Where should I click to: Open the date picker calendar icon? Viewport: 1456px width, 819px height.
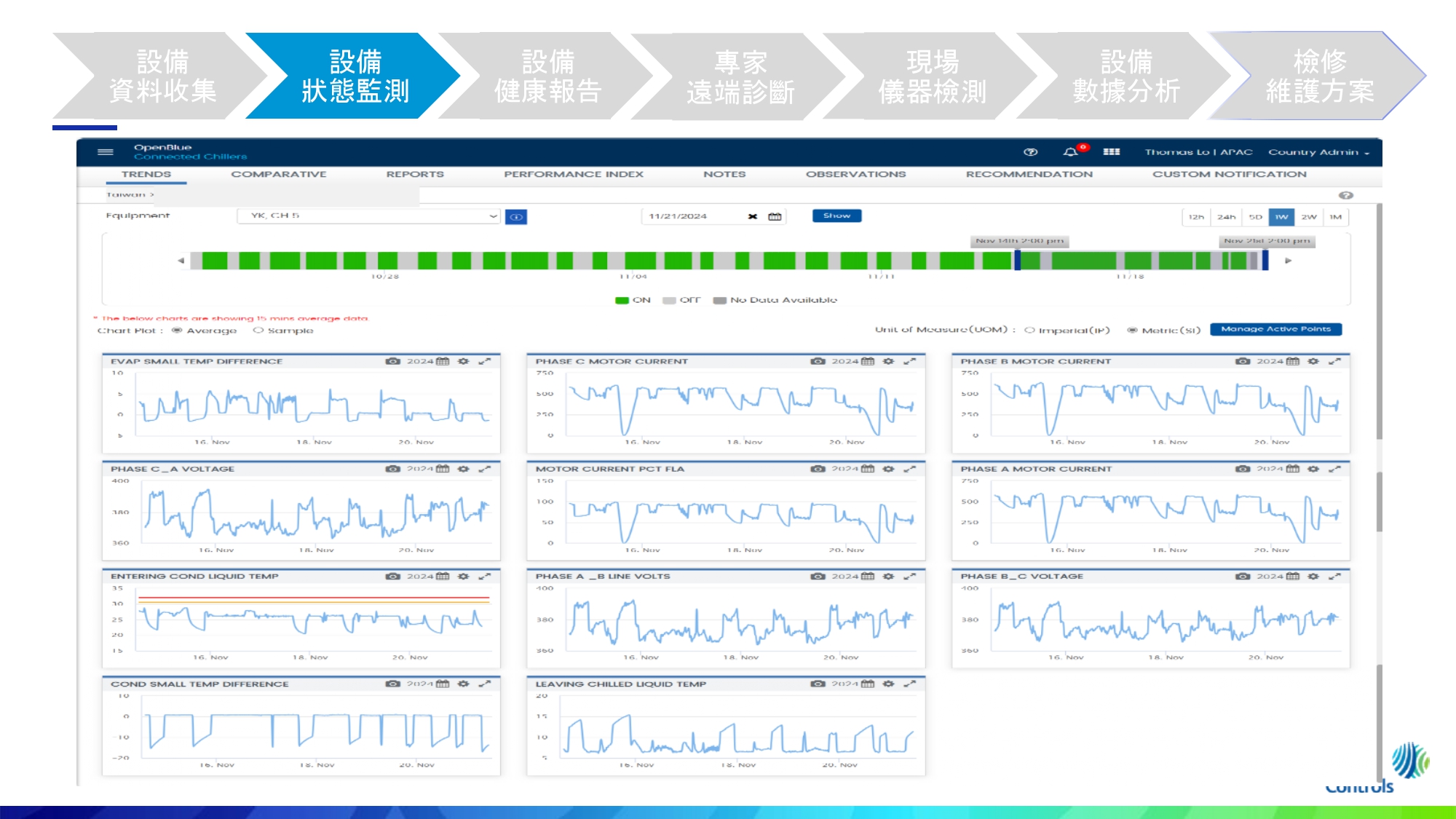click(x=775, y=217)
